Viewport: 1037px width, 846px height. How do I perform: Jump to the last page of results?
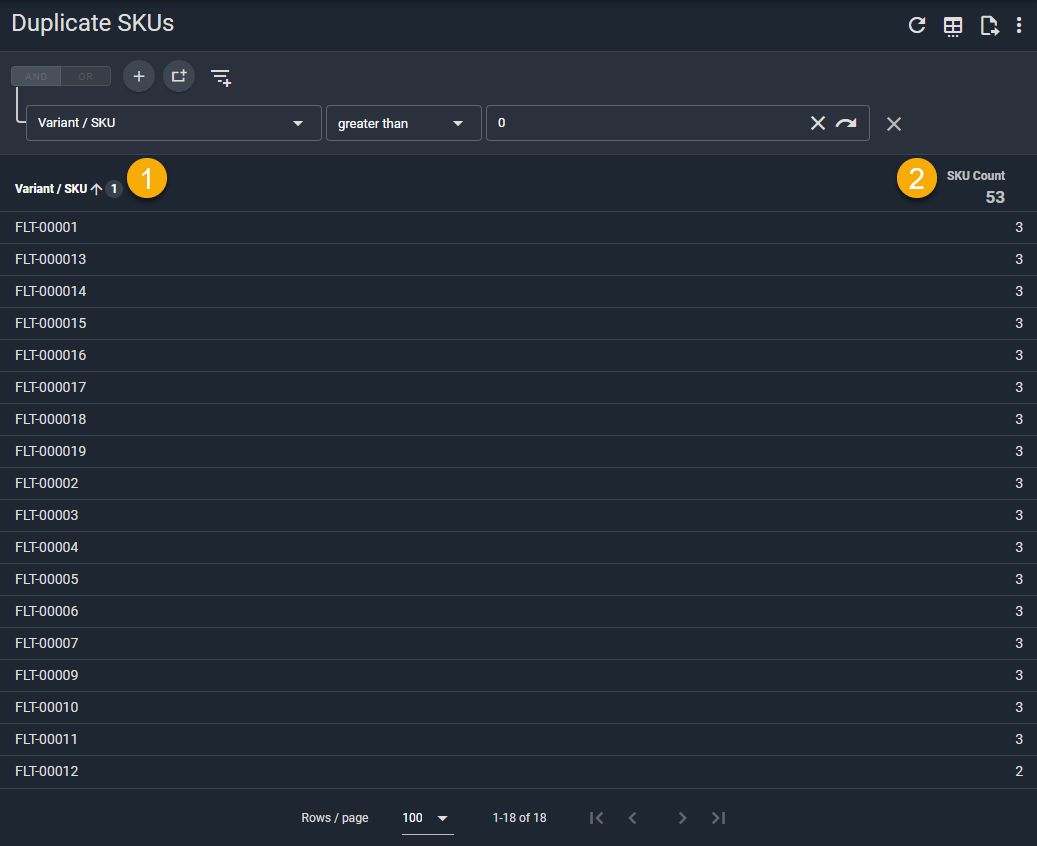coord(718,818)
